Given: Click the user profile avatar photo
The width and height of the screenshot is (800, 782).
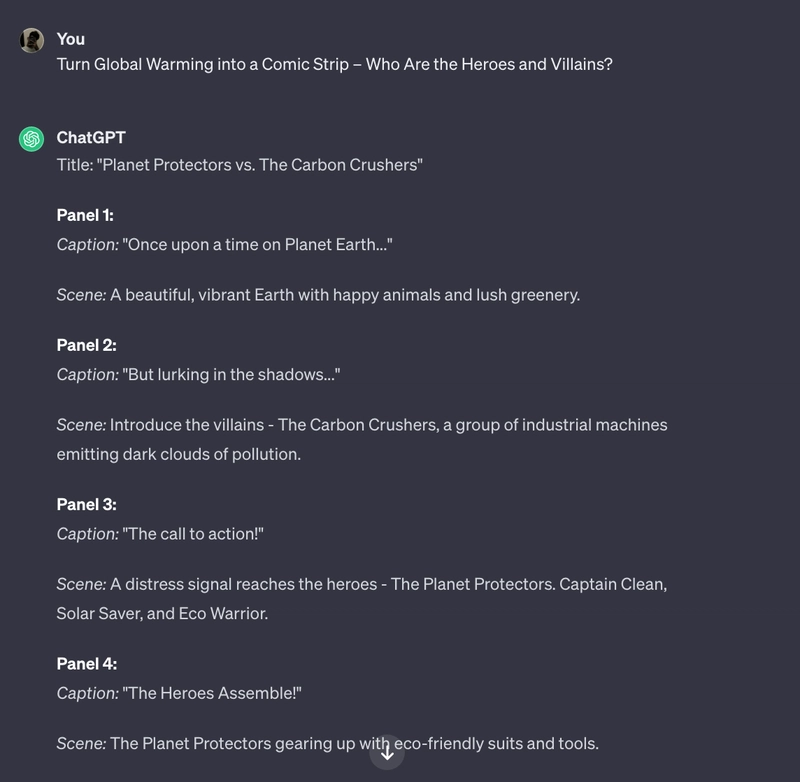Looking at the screenshot, I should (32, 40).
